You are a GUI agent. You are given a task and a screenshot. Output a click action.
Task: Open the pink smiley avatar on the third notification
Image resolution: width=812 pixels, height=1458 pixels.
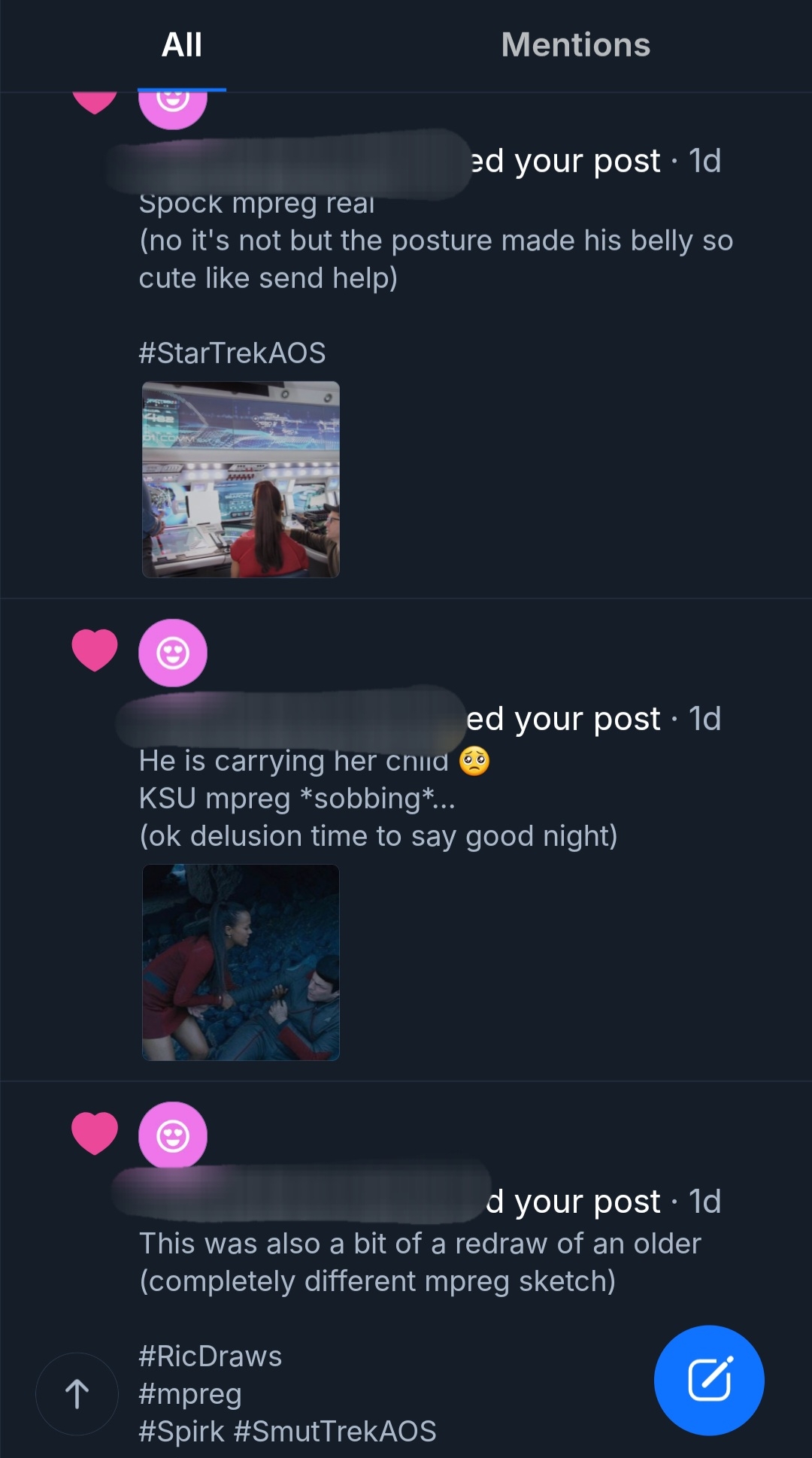coord(173,1135)
